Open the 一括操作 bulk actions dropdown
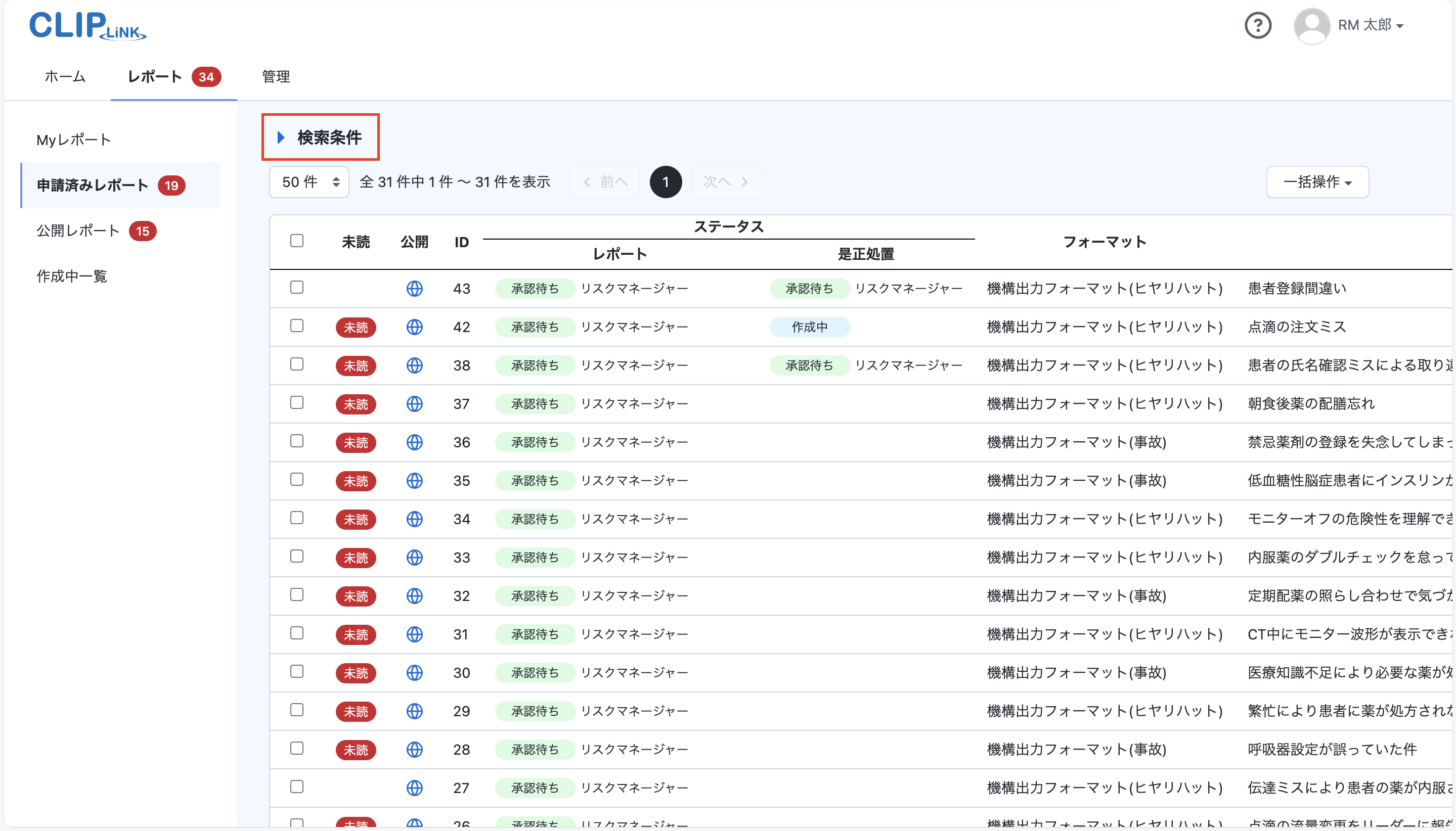This screenshot has width=1456, height=831. [1317, 181]
